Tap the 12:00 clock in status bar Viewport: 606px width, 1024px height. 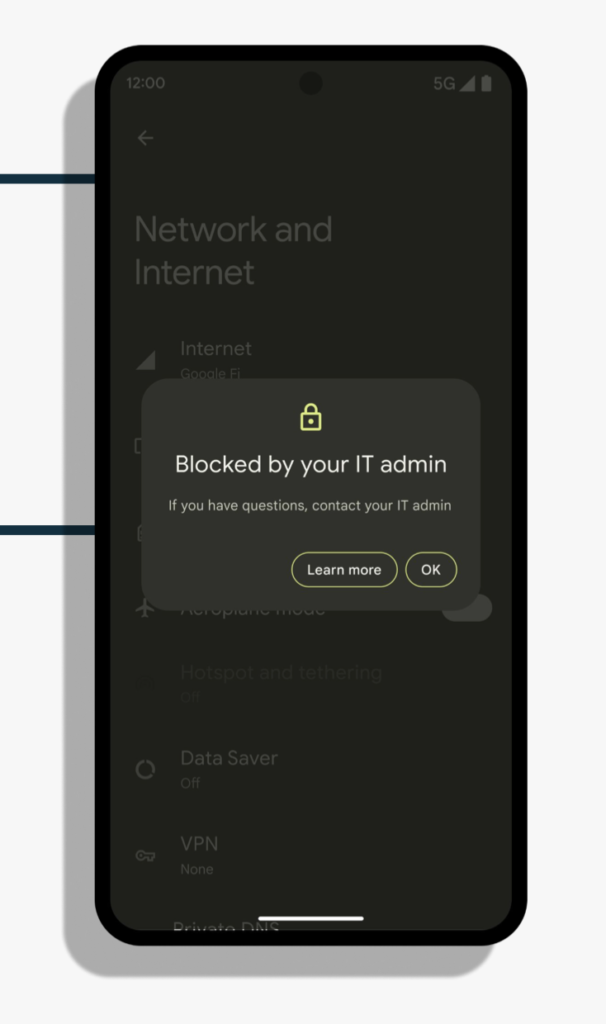click(146, 83)
